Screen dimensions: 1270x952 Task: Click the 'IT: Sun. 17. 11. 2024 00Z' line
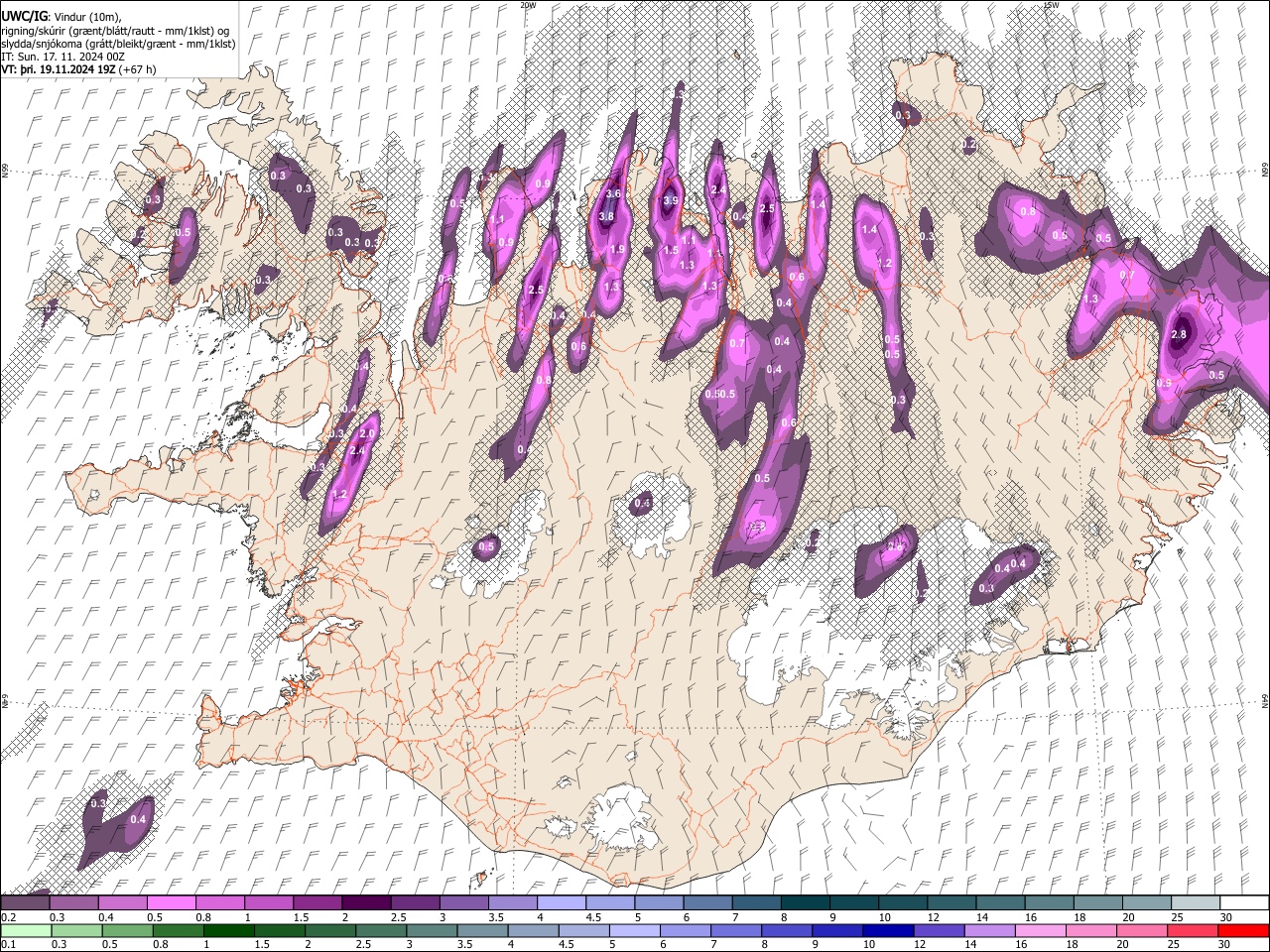[x=63, y=57]
